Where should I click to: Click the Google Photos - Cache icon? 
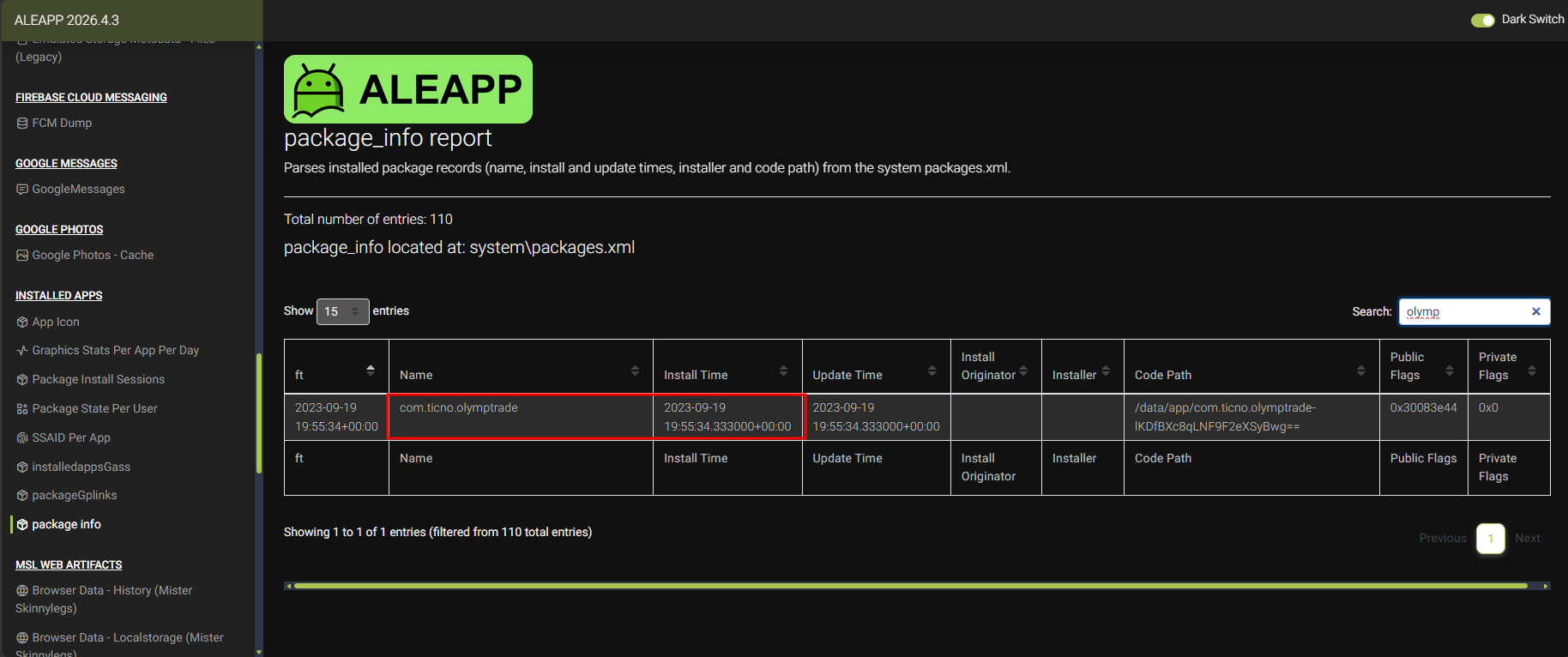(22, 255)
